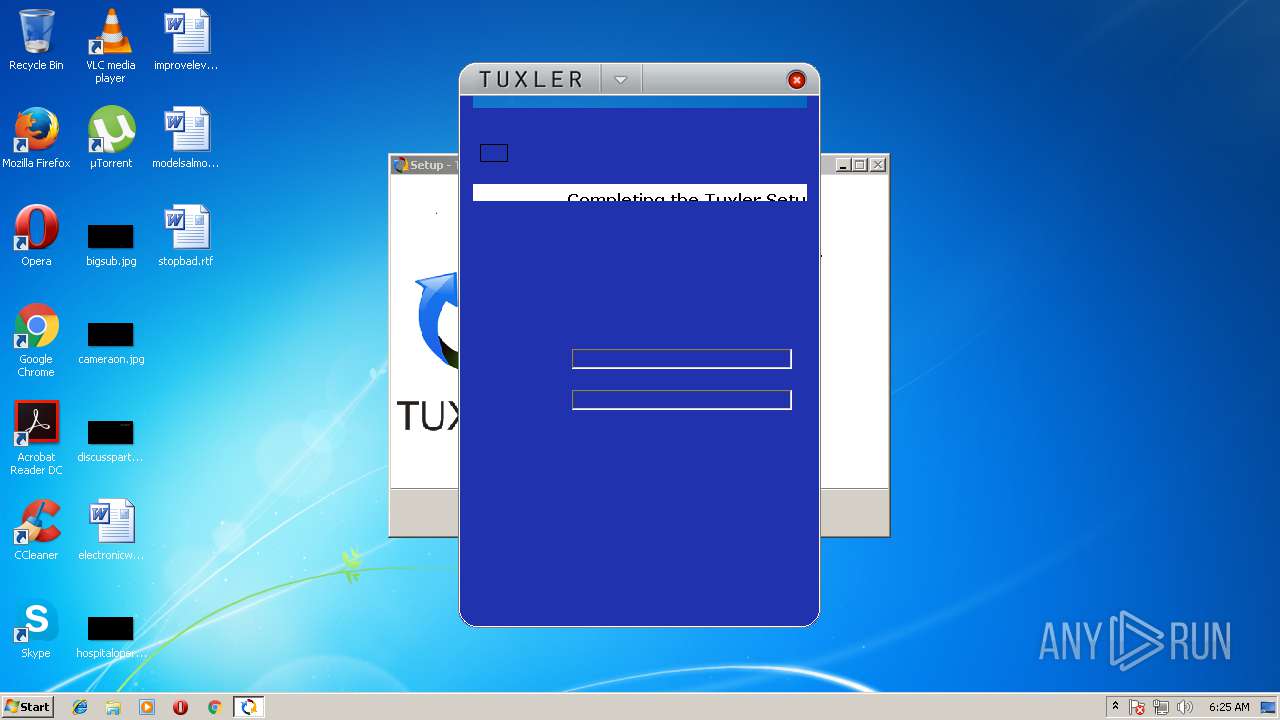Open the clock showing 6:25 AM
The image size is (1280, 720).
pyautogui.click(x=1229, y=707)
